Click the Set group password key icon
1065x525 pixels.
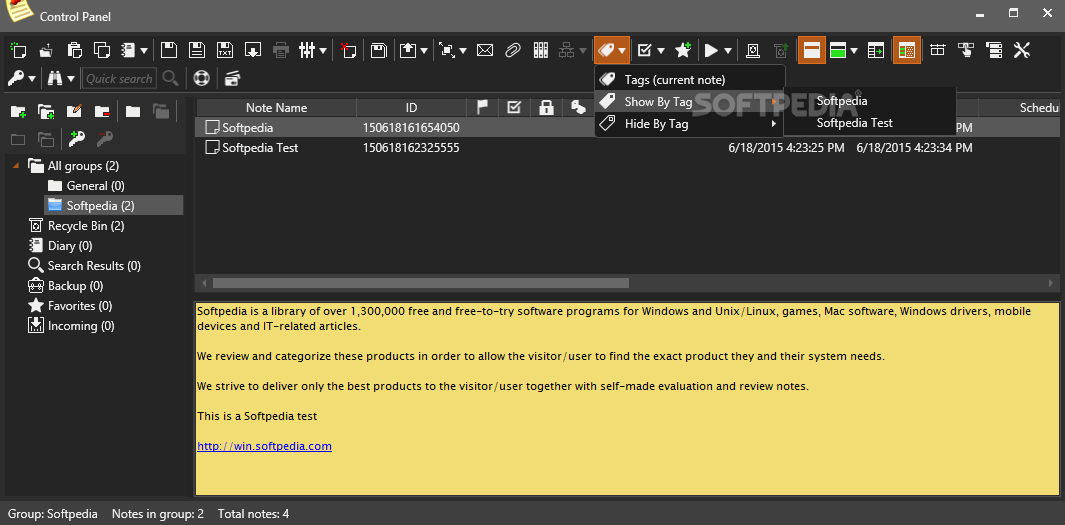click(x=77, y=139)
